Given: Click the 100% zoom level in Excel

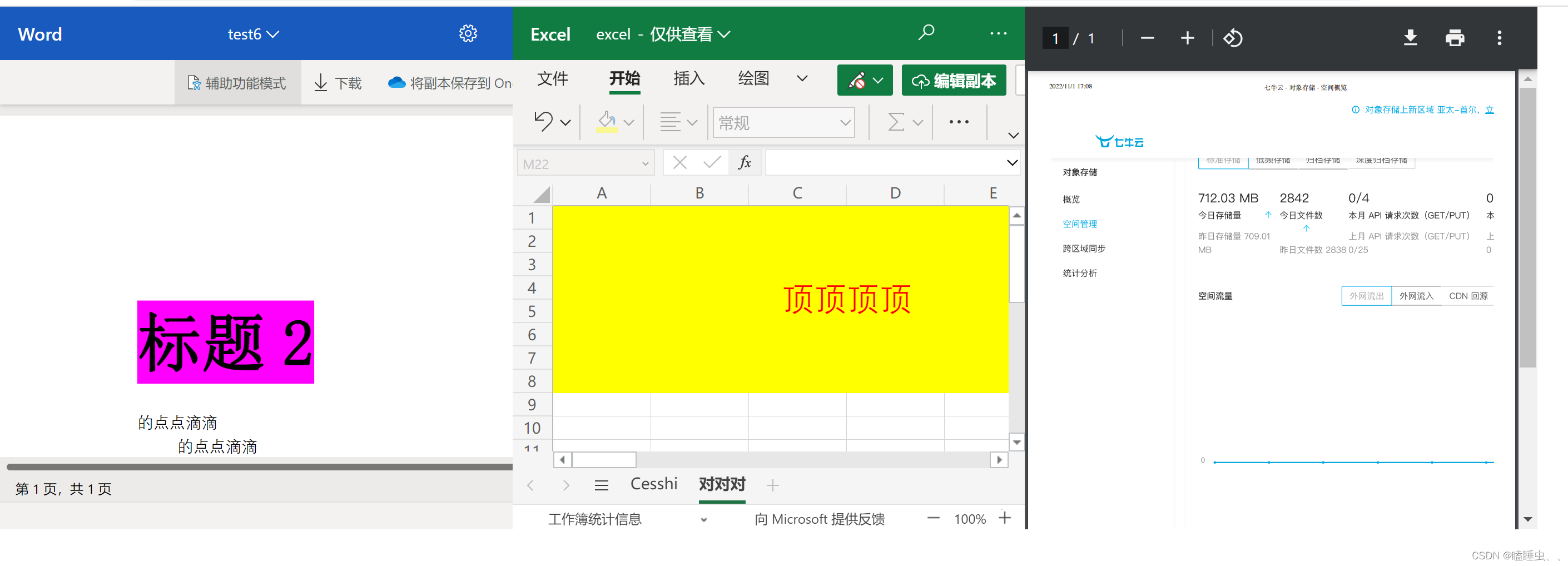Looking at the screenshot, I should point(969,519).
